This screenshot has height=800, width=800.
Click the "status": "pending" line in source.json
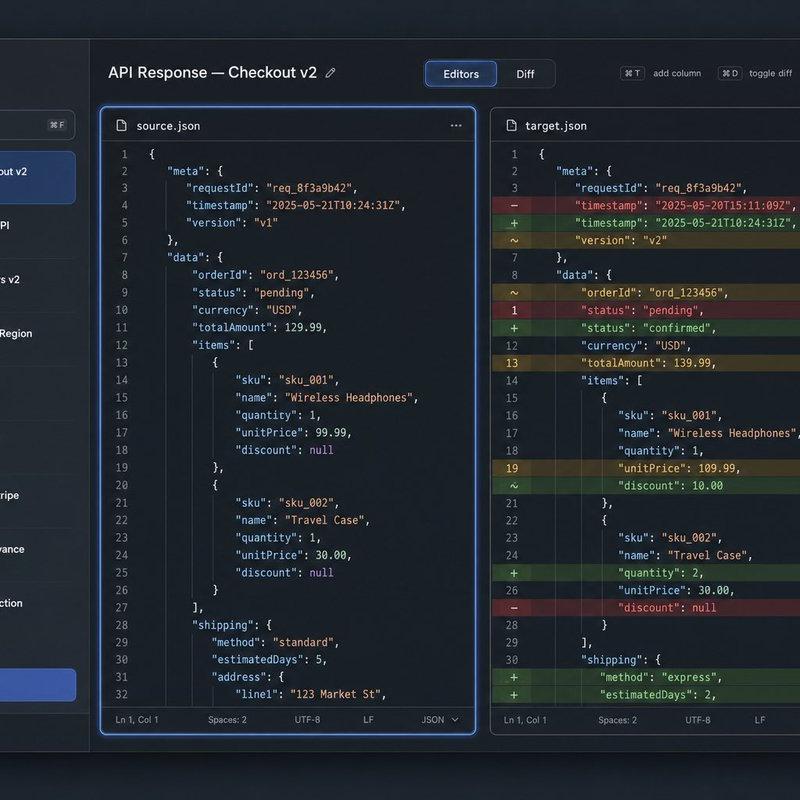click(253, 292)
